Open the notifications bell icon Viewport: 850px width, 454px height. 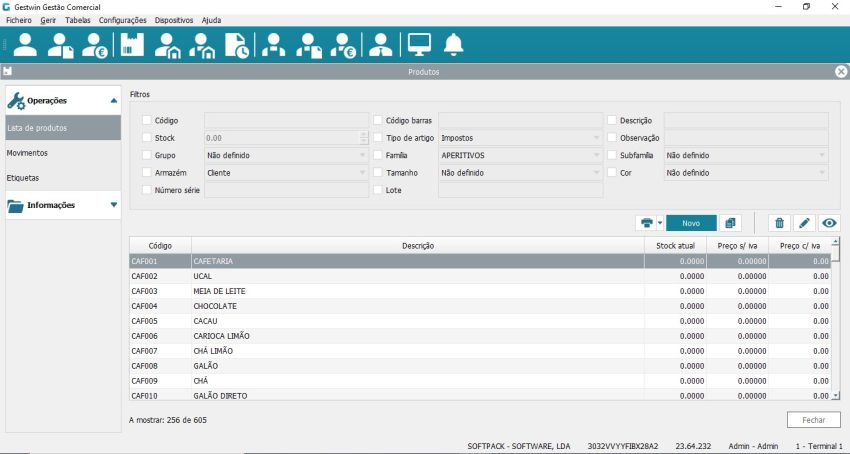454,45
